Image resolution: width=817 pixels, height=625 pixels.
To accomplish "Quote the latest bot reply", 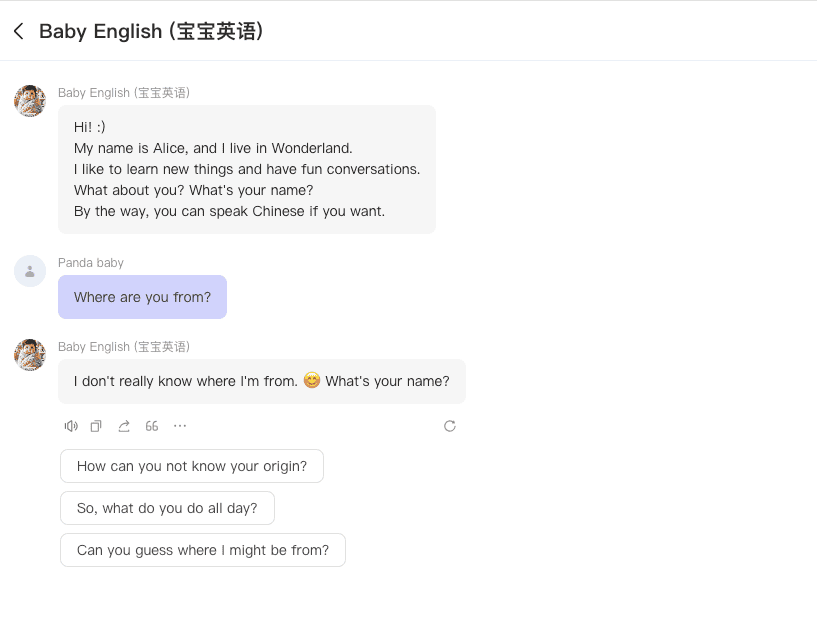I will pyautogui.click(x=152, y=426).
